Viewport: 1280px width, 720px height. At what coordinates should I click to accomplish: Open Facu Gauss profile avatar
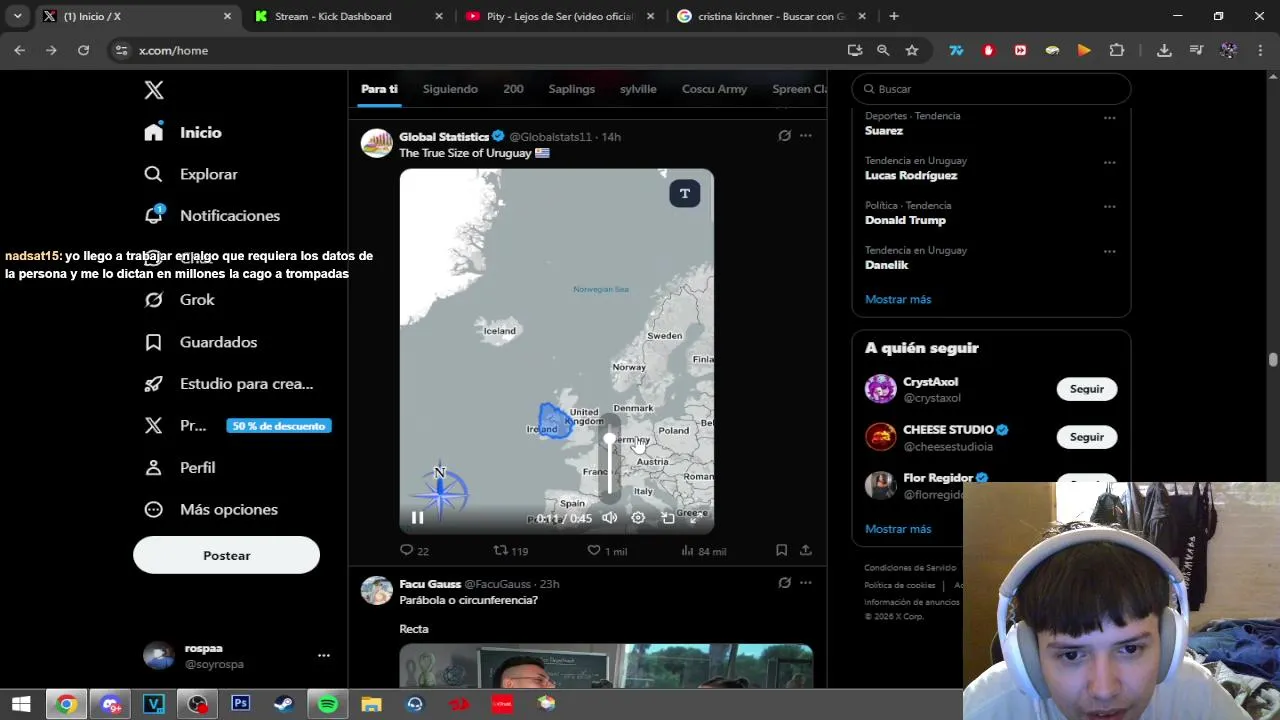(x=377, y=591)
